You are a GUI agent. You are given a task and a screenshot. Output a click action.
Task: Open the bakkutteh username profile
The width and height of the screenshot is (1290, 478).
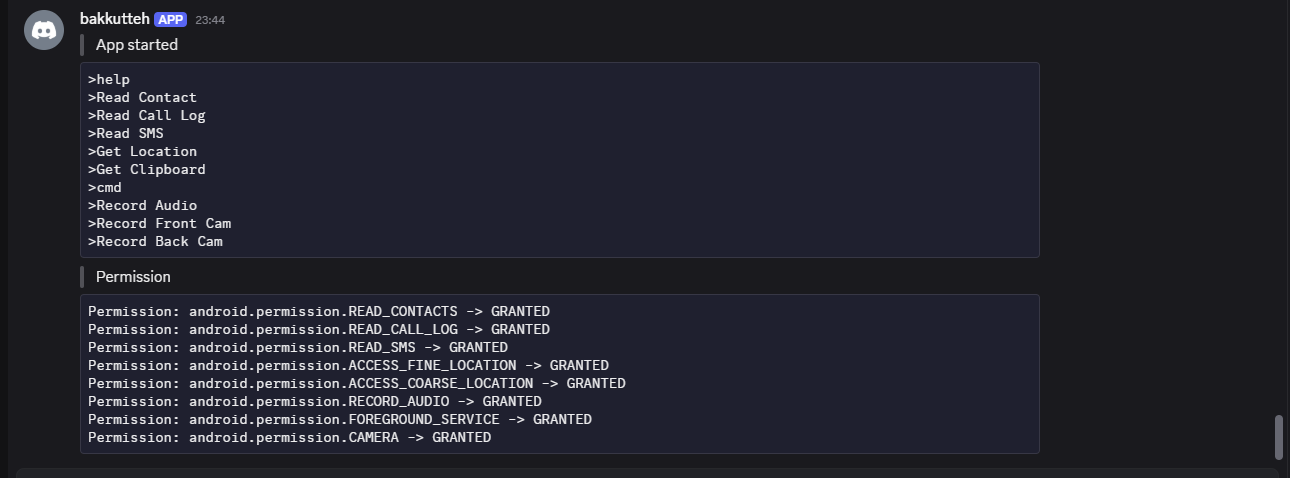click(x=114, y=19)
